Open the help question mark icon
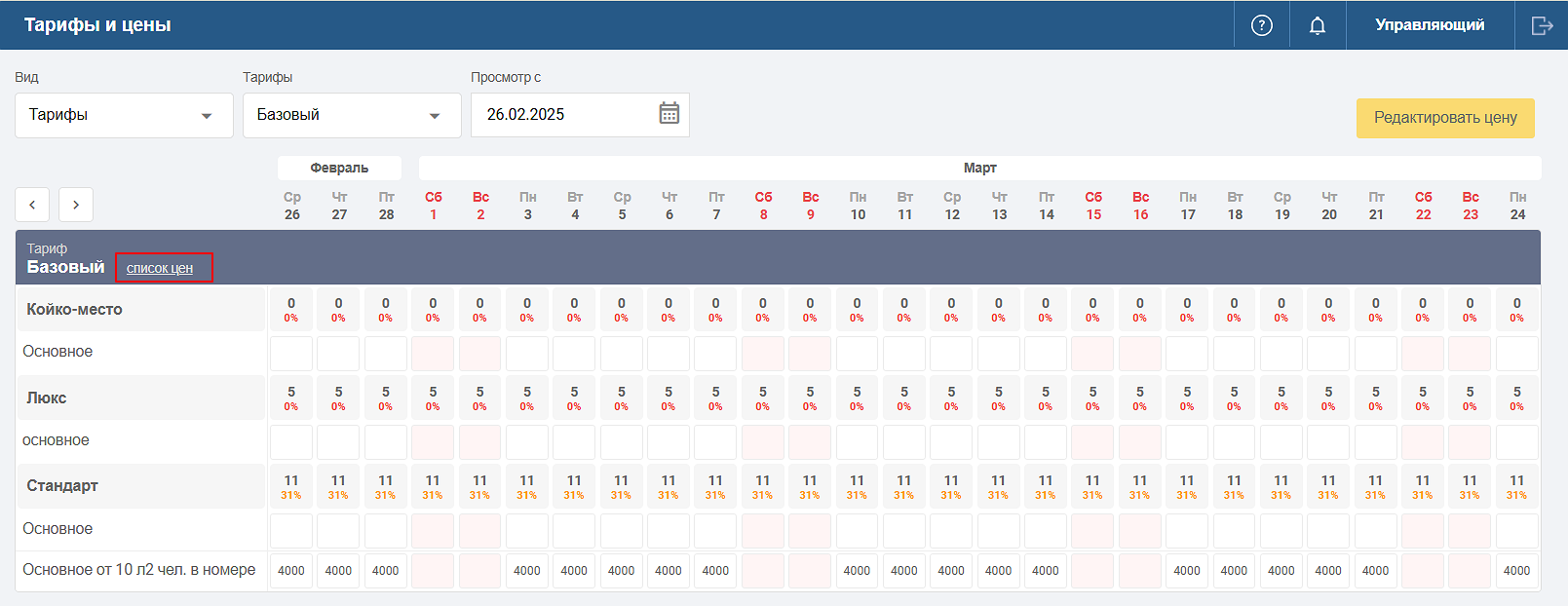 (1261, 25)
